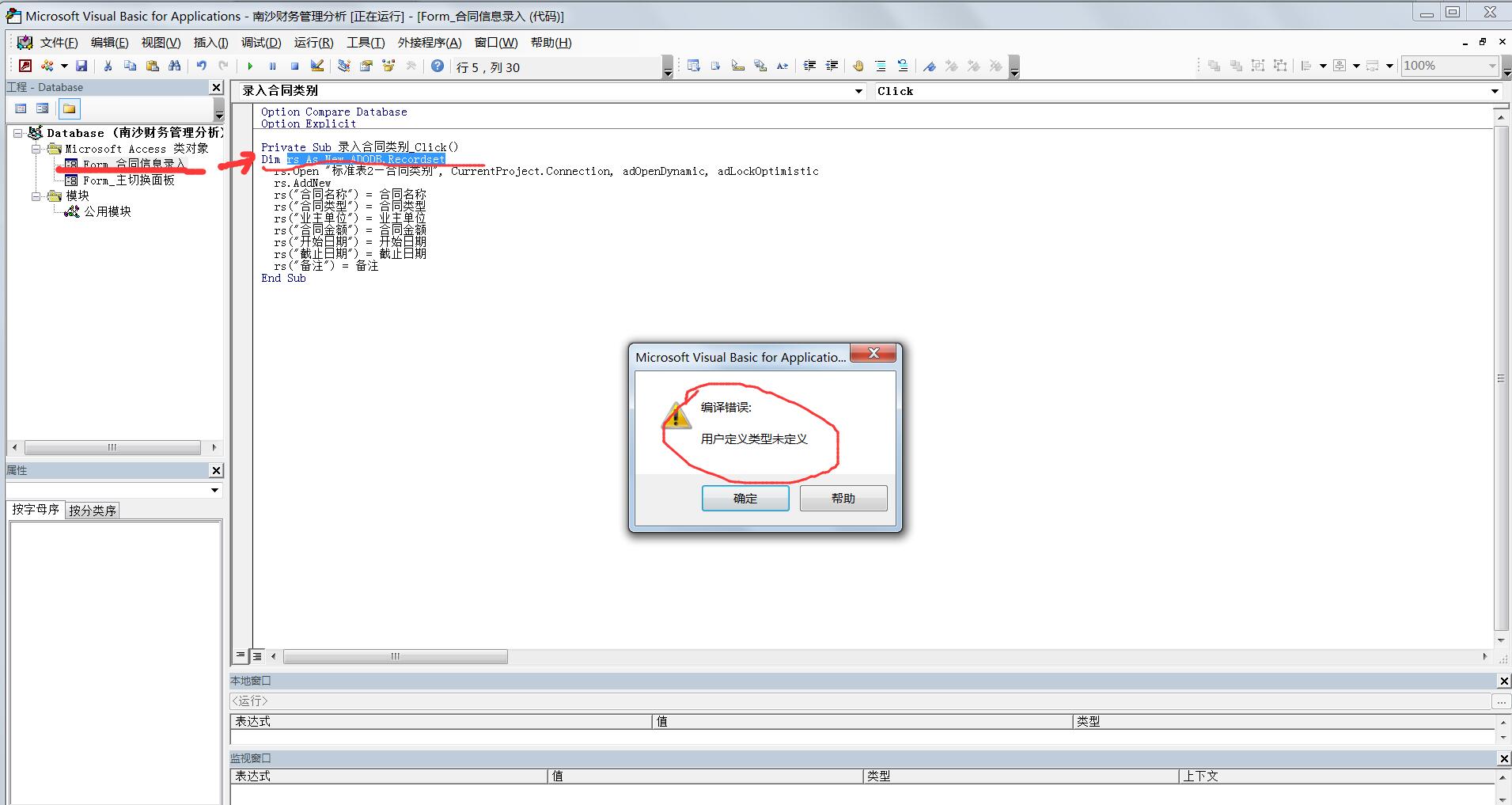This screenshot has width=1512, height=805.
Task: Open Project Explorer toolbar icon
Action: click(x=344, y=66)
